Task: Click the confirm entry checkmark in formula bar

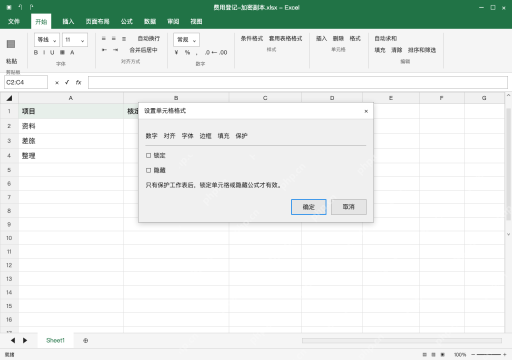Action: pos(67,82)
